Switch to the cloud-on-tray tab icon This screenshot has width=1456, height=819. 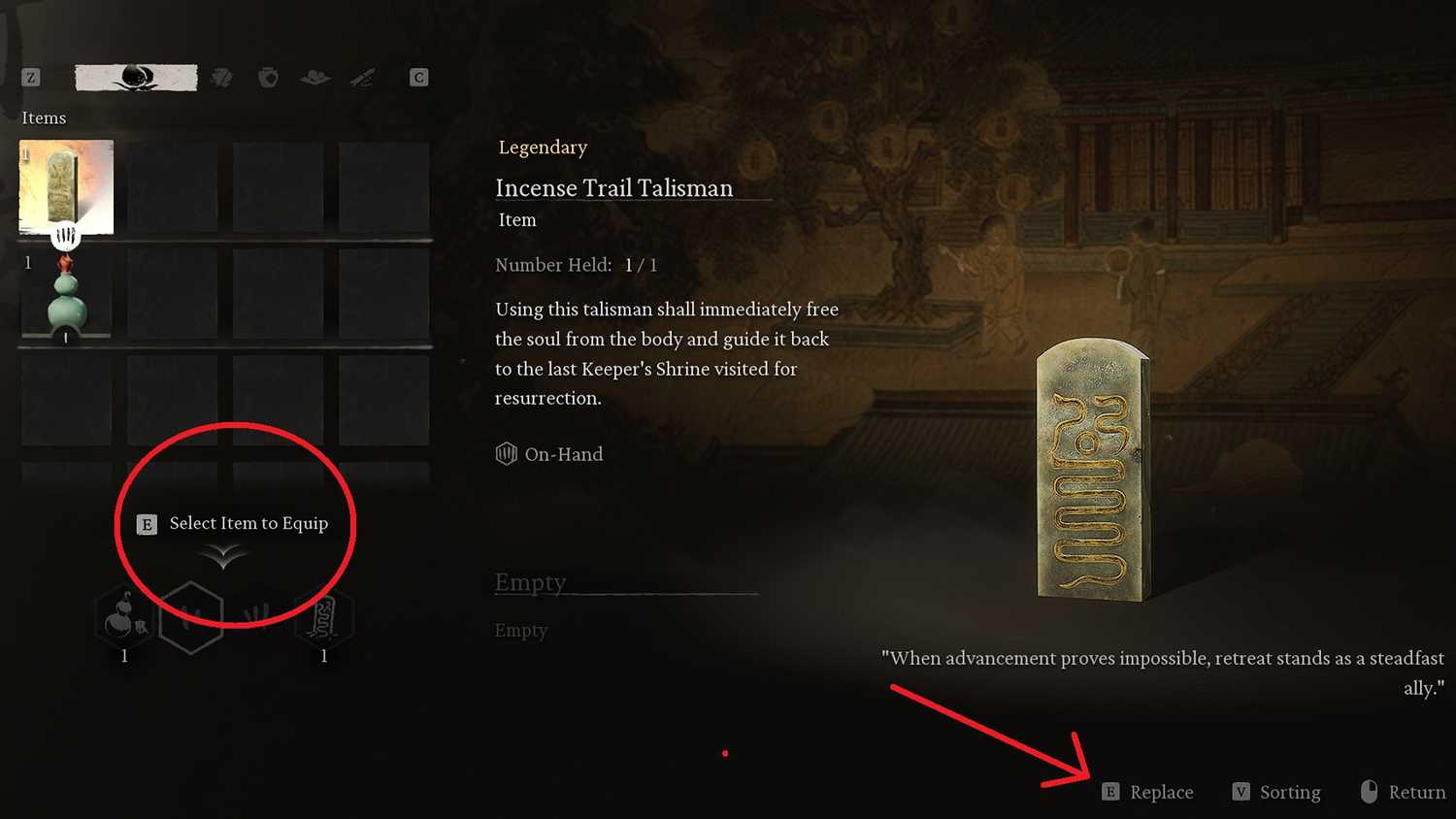click(314, 78)
